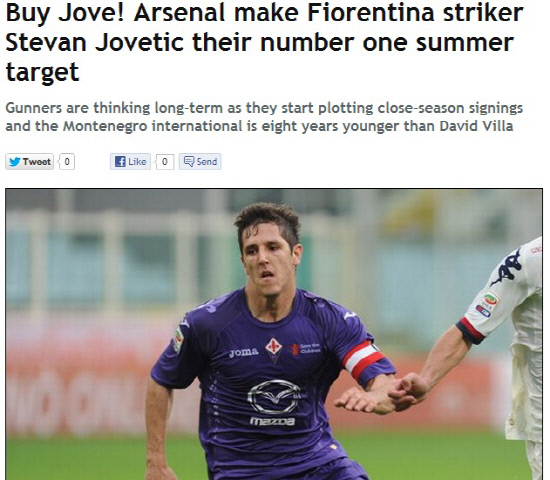Select the Facebook like count box
Image resolution: width=550 pixels, height=480 pixels.
(165, 161)
